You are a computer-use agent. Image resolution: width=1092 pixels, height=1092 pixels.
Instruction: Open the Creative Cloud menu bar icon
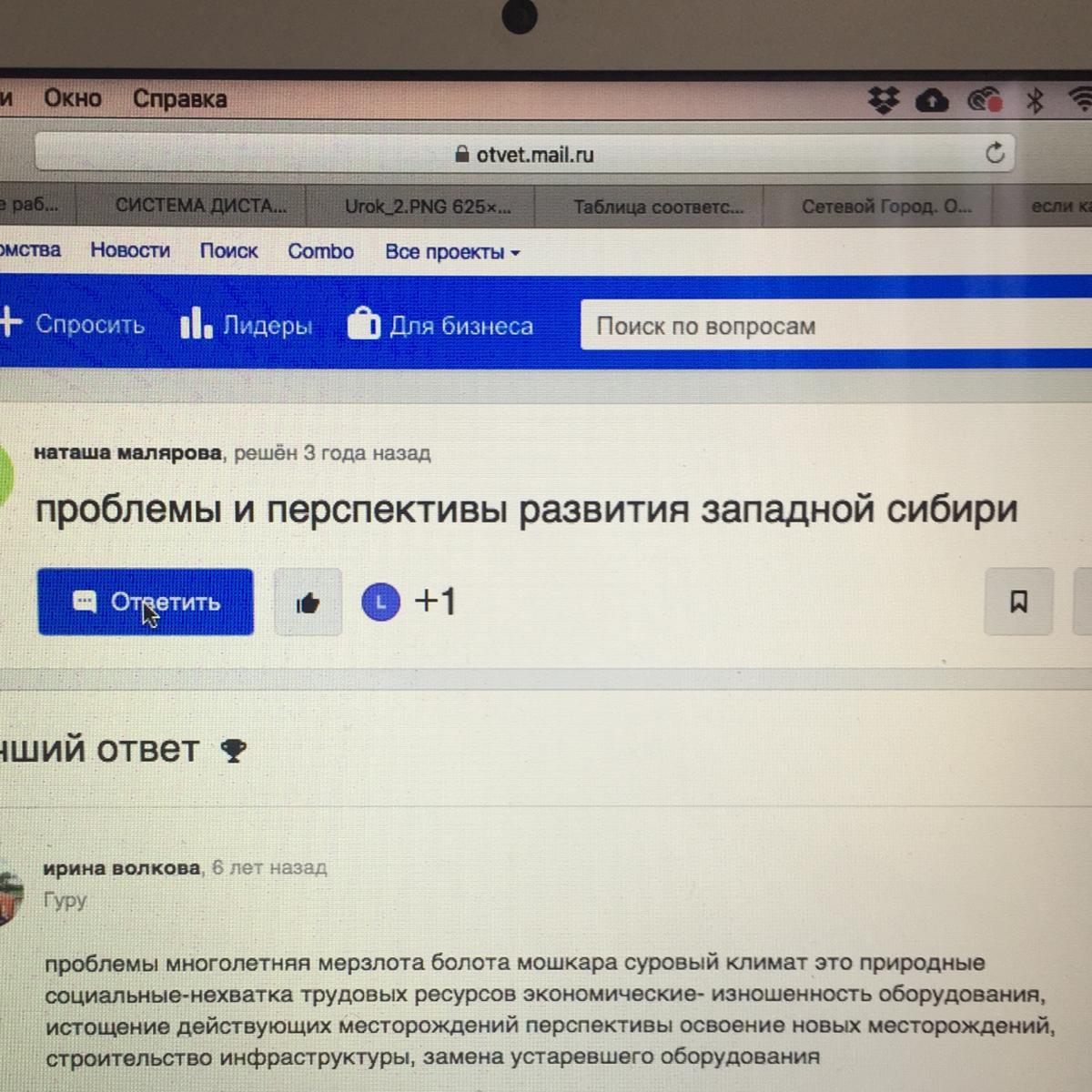984,100
